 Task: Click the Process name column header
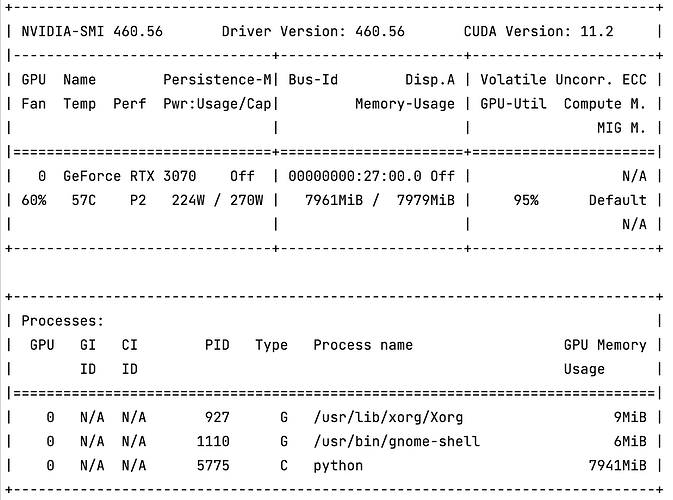pyautogui.click(x=362, y=345)
